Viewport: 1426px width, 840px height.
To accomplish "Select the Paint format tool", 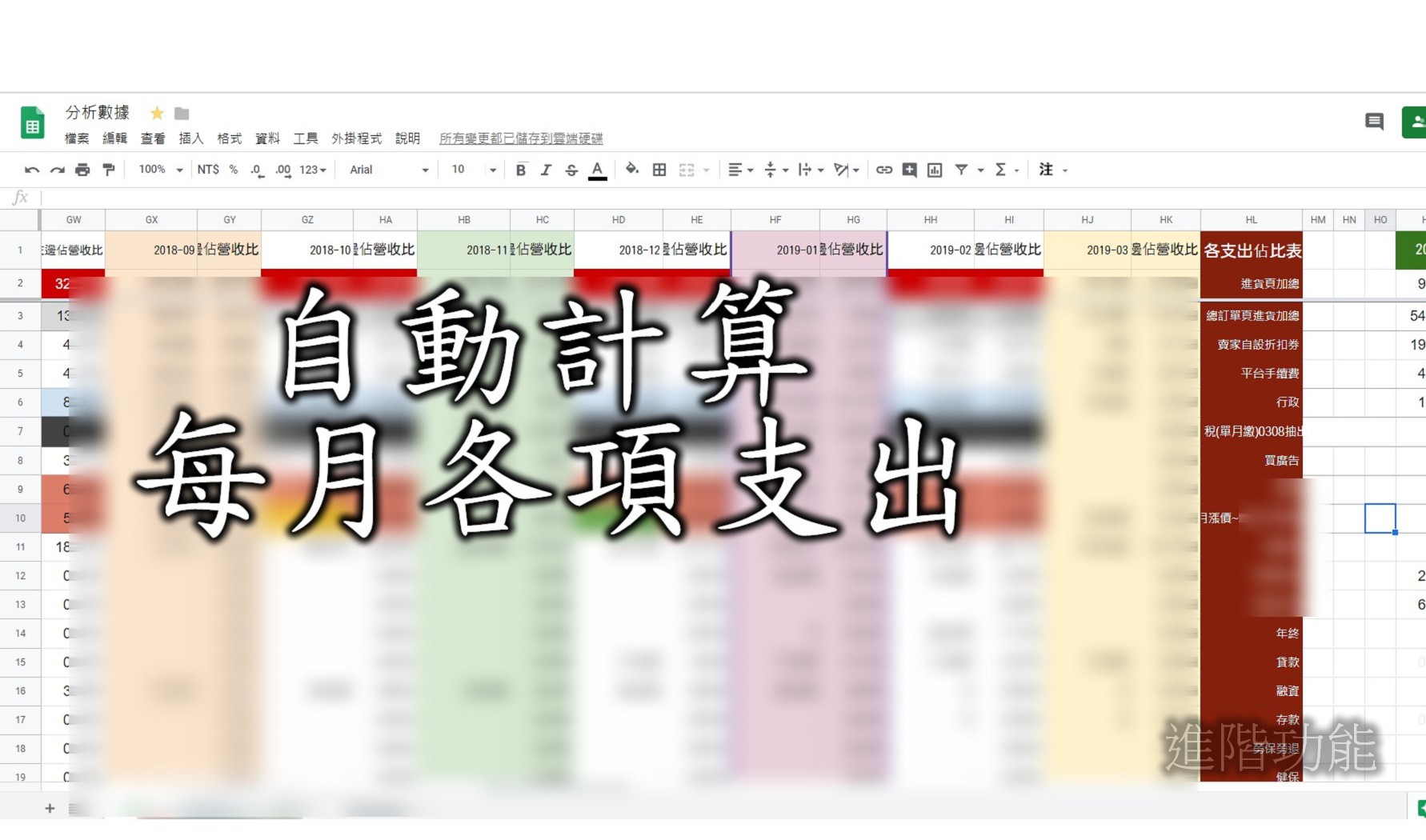I will tap(109, 170).
